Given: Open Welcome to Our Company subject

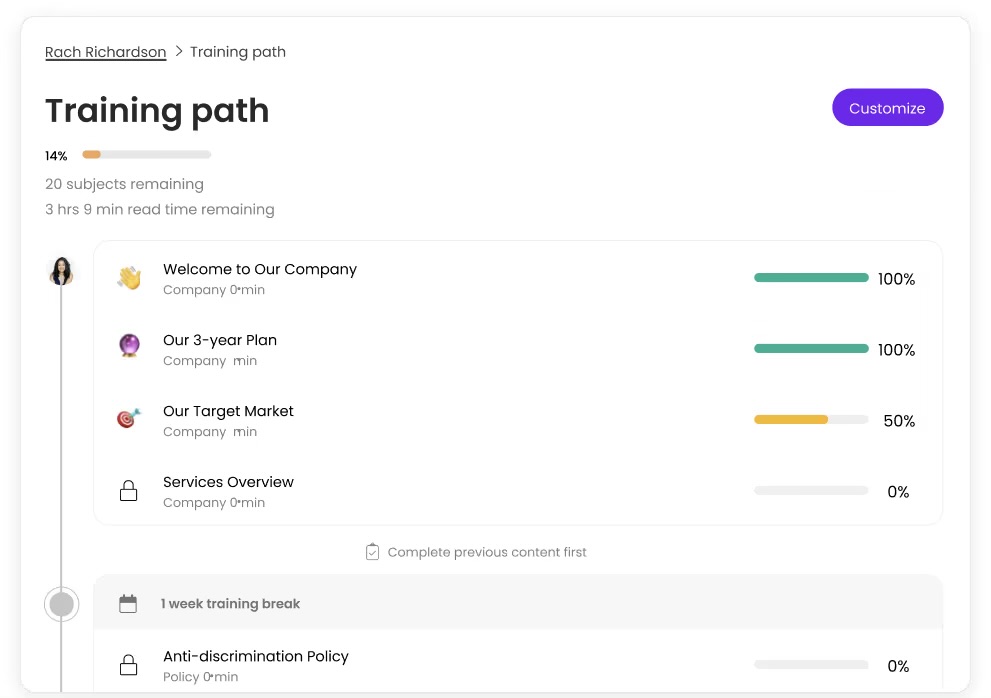Looking at the screenshot, I should (x=260, y=269).
